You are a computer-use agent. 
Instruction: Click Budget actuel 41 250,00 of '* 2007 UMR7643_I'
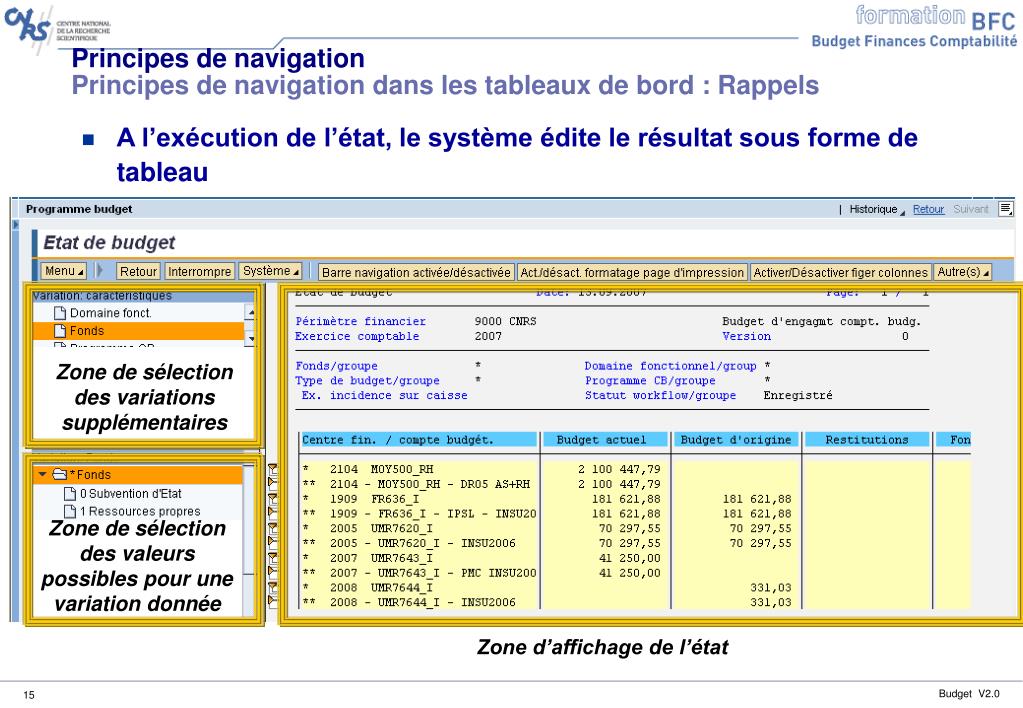point(630,559)
